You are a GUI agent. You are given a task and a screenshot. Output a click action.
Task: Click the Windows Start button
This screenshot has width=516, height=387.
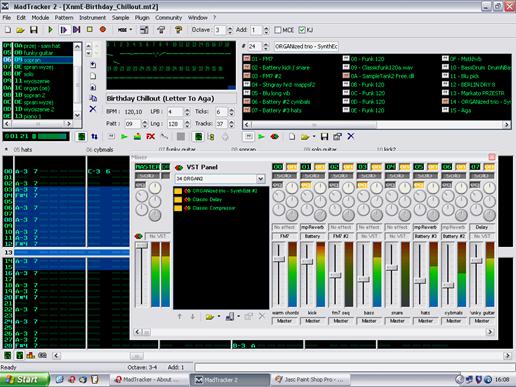pyautogui.click(x=24, y=379)
